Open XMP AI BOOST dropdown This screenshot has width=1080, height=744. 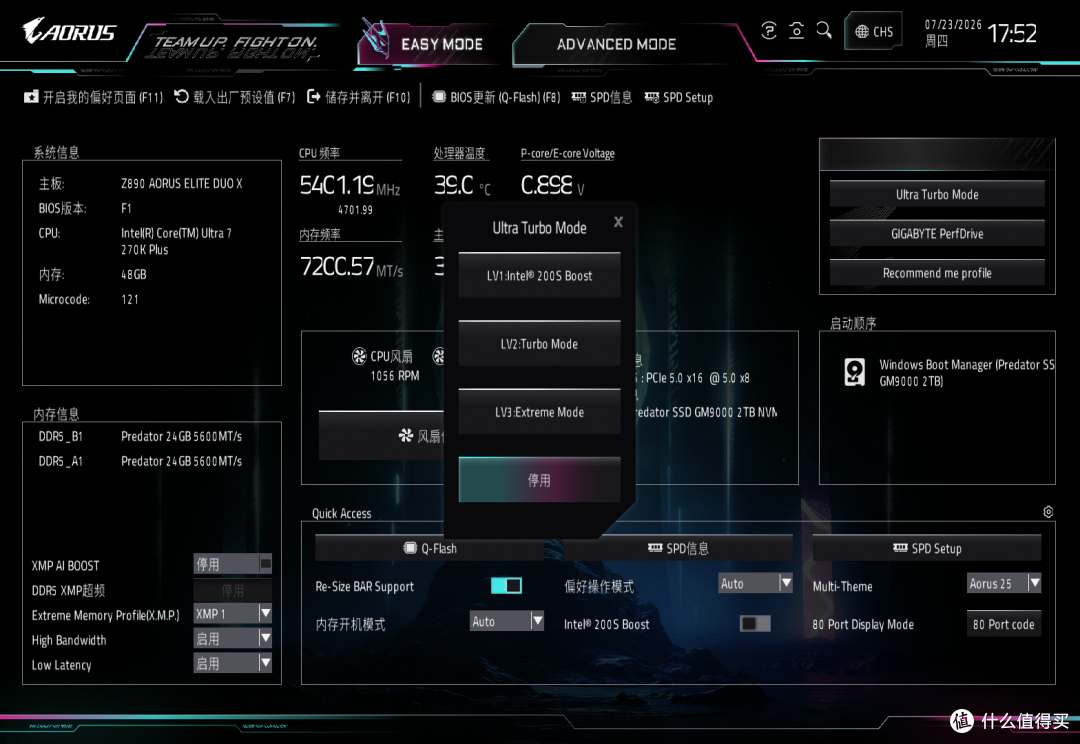point(233,564)
